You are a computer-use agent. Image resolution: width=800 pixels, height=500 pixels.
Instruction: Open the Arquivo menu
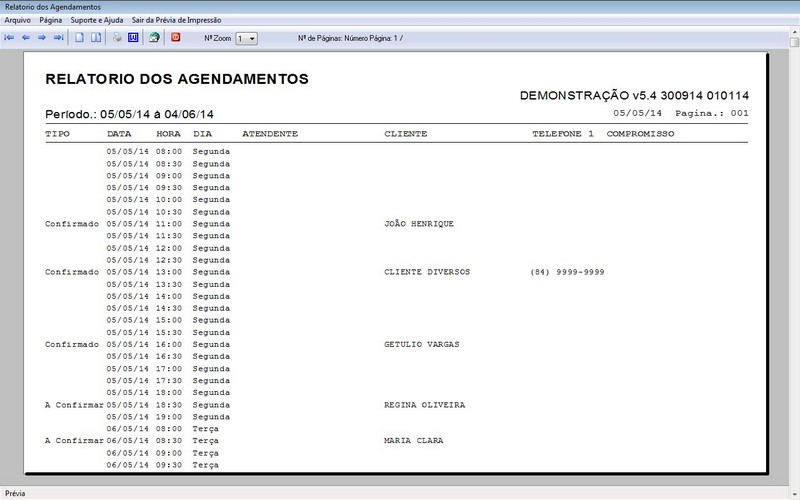pos(18,20)
